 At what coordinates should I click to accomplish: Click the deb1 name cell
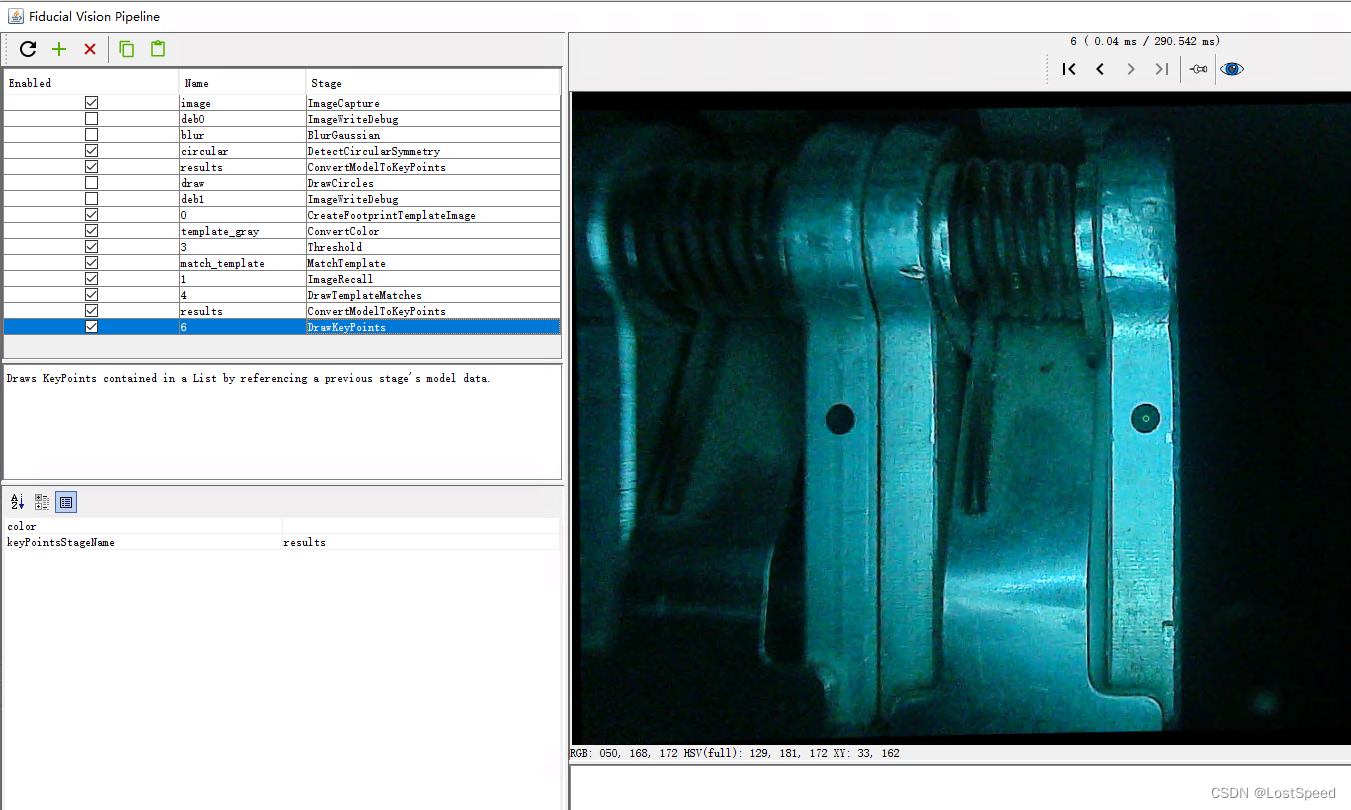pos(243,199)
